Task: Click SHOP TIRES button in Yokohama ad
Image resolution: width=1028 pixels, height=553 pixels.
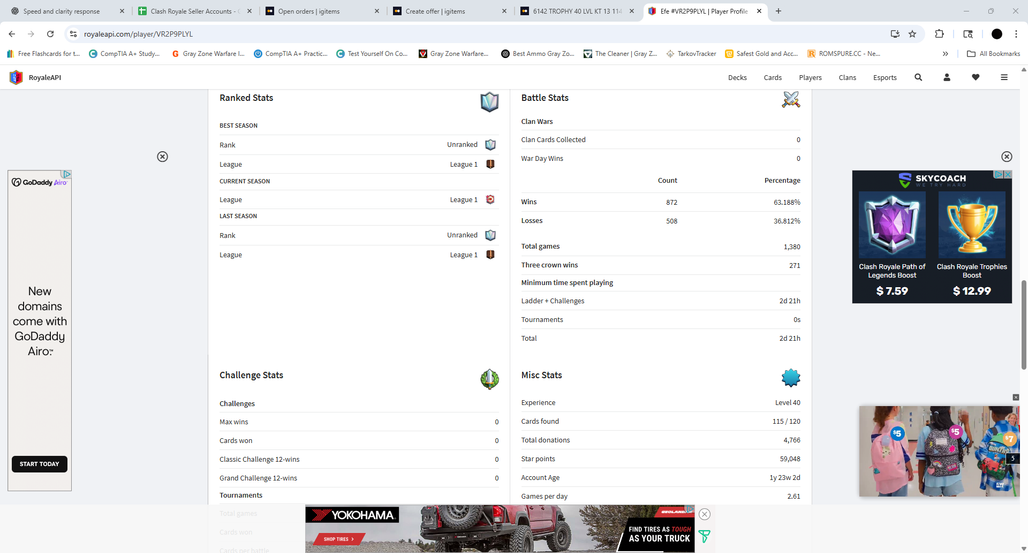Action: click(338, 539)
